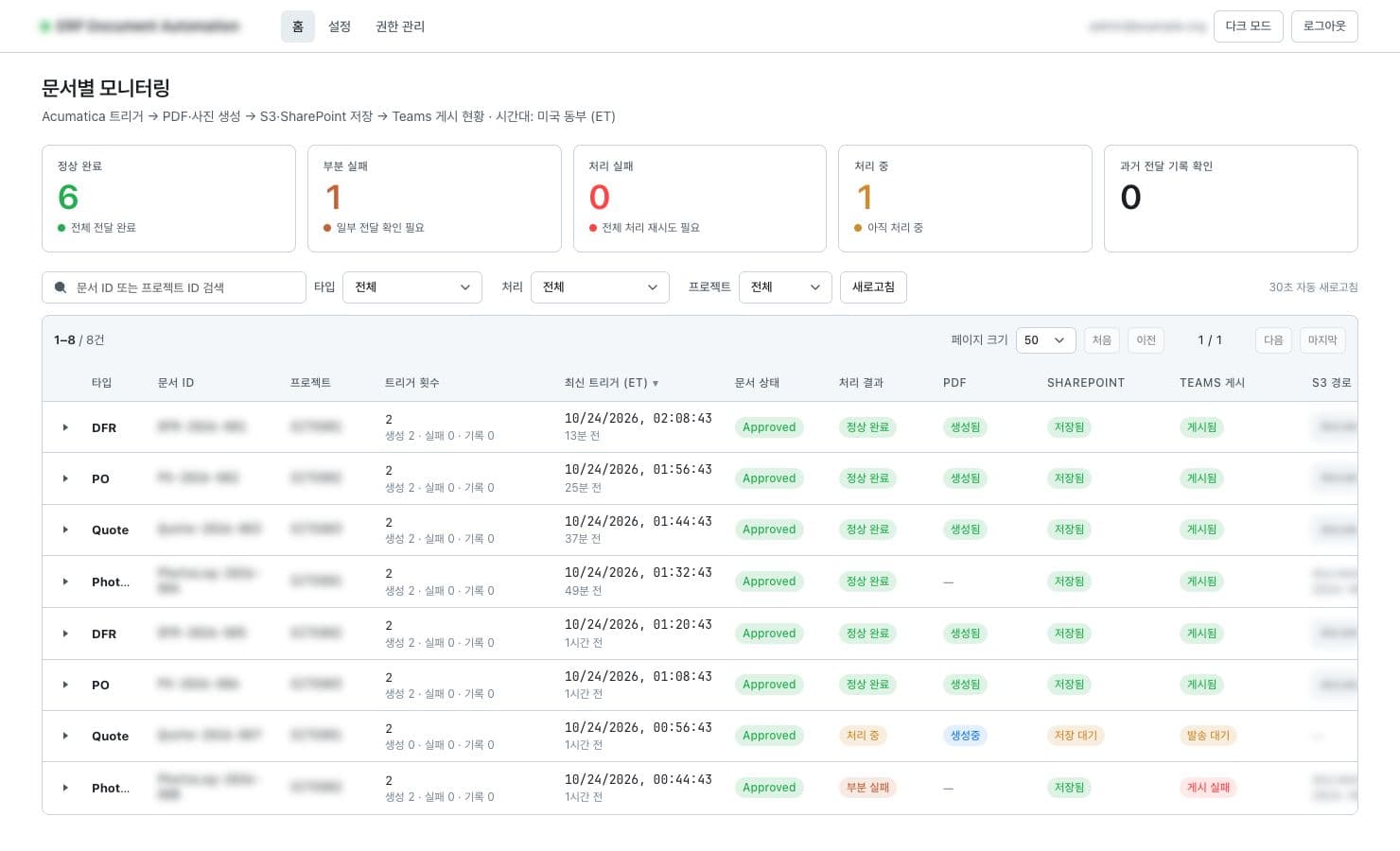This screenshot has width=1400, height=851.
Task: Click the 발송 대기 Teams badge
Action: point(1208,736)
